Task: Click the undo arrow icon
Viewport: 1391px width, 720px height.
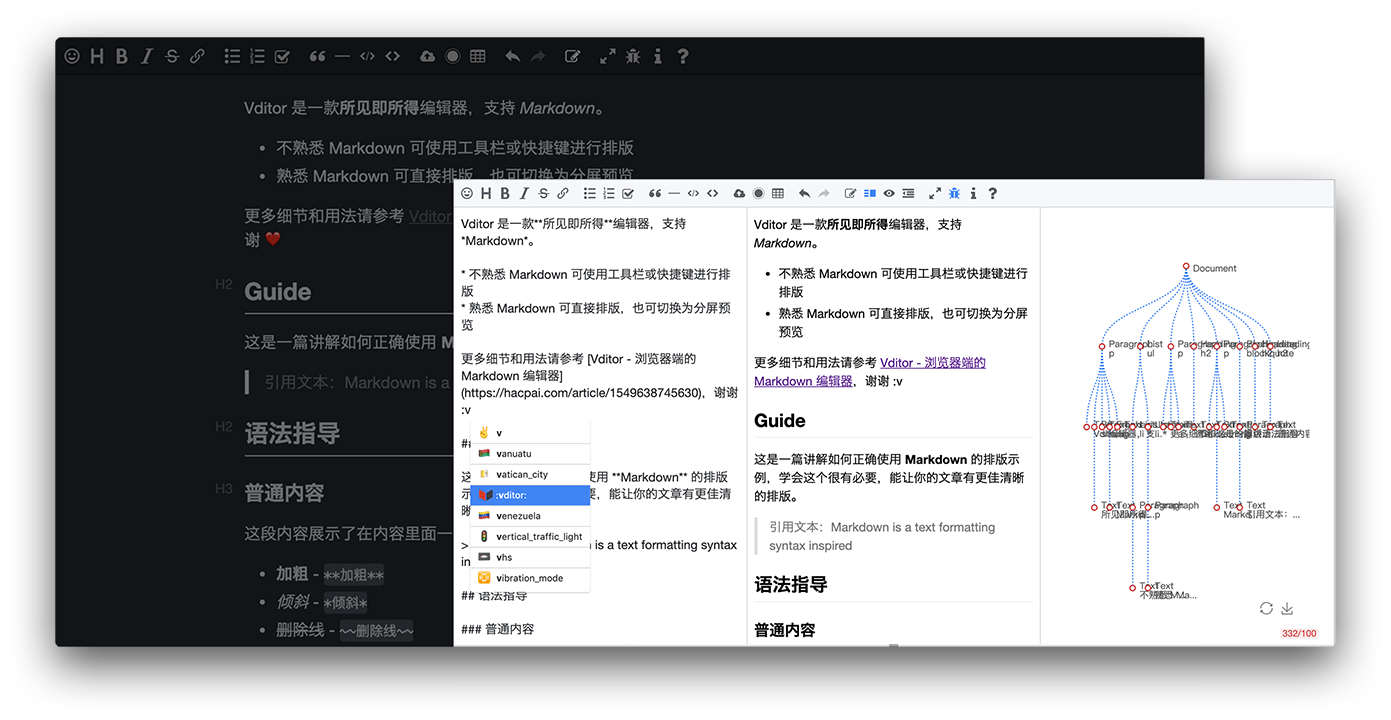Action: [x=804, y=193]
